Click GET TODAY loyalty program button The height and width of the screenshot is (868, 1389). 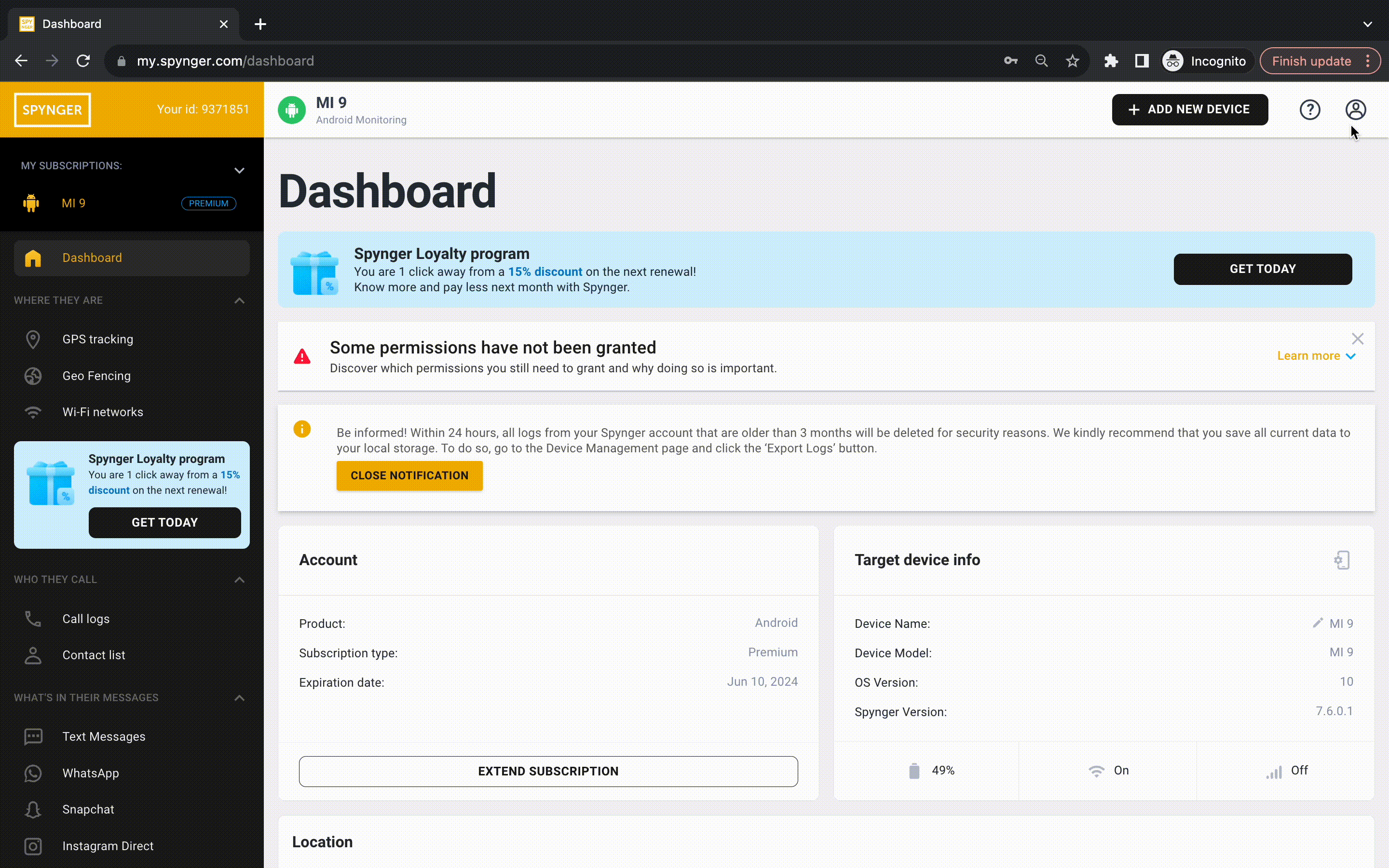coord(1263,269)
